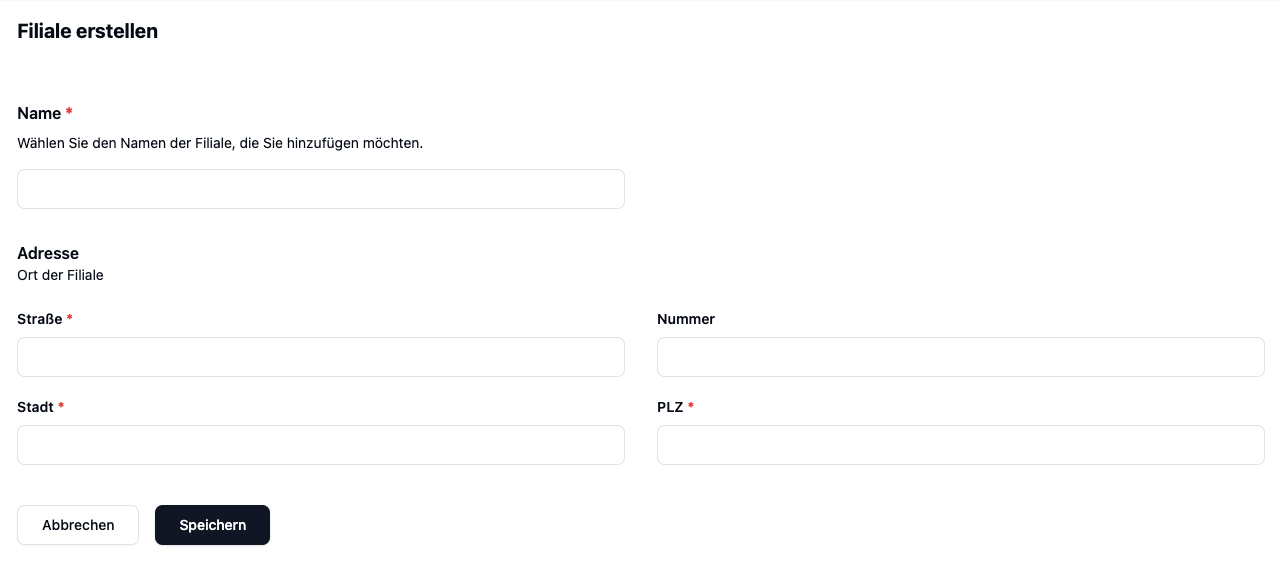This screenshot has width=1283, height=577.
Task: Click the required asterisk next to Straße
Action: [x=70, y=318]
